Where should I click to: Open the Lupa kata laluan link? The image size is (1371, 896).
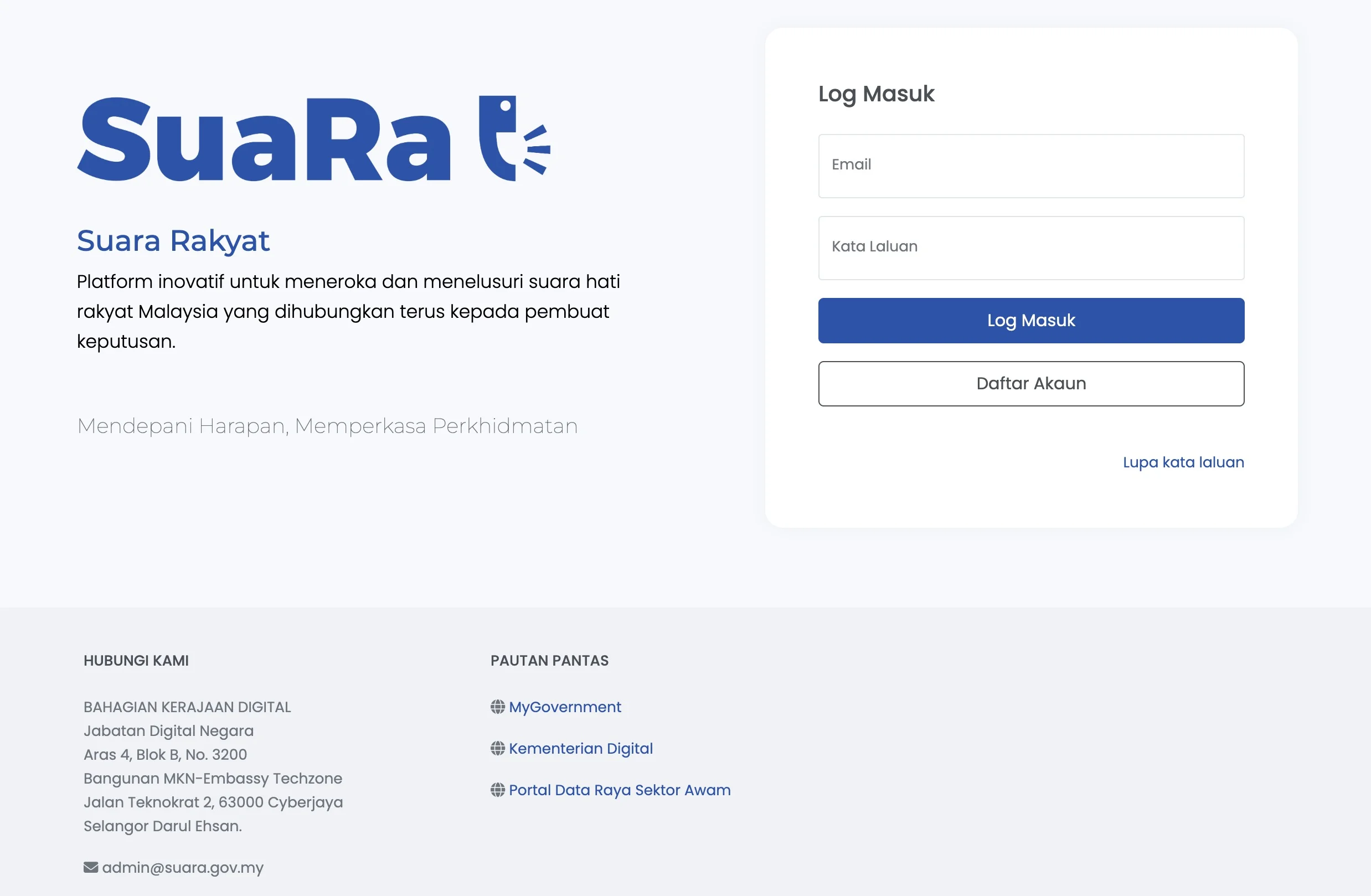(x=1183, y=462)
